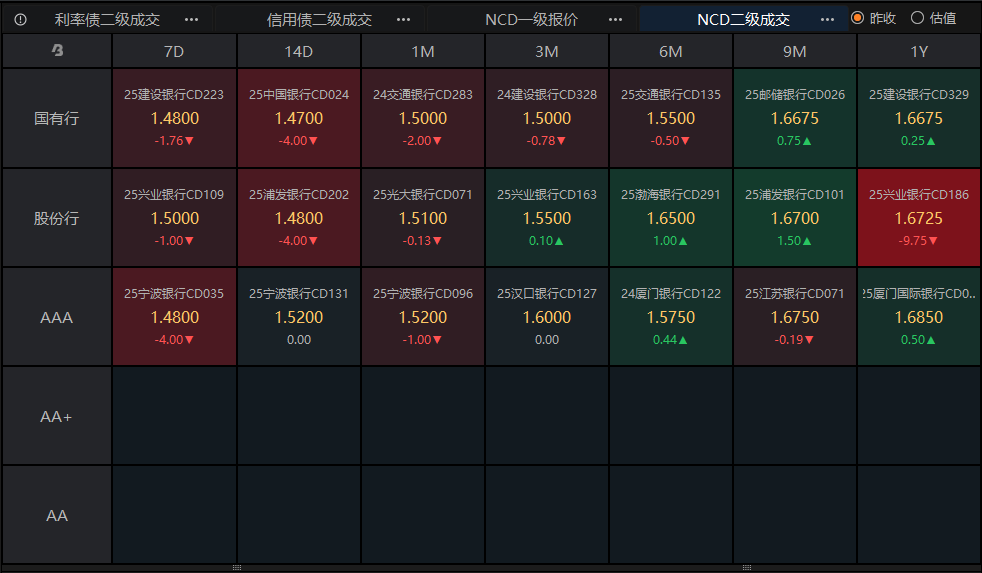Select the 国有行 row header
The image size is (982, 573).
57,118
